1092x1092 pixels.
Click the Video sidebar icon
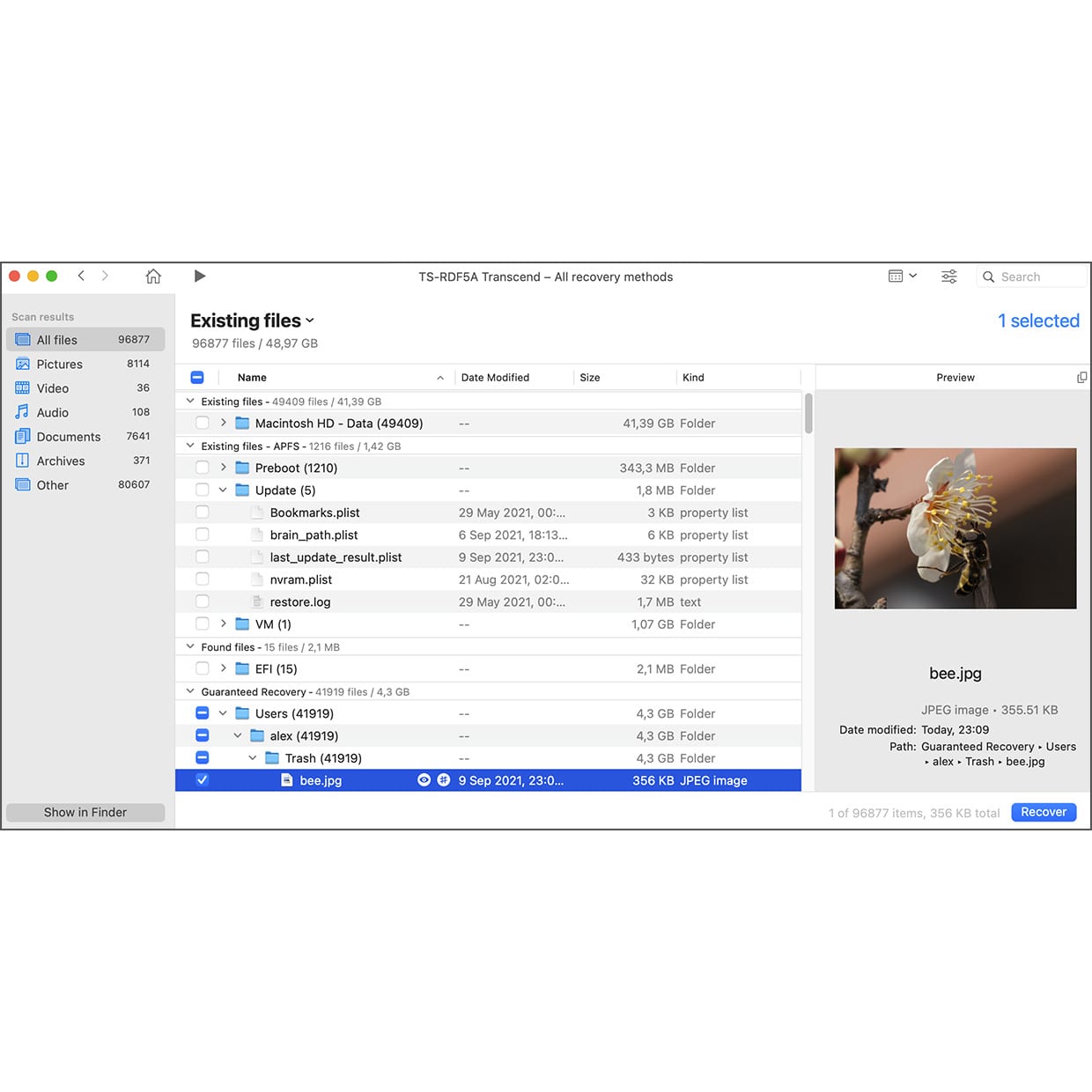tap(23, 388)
